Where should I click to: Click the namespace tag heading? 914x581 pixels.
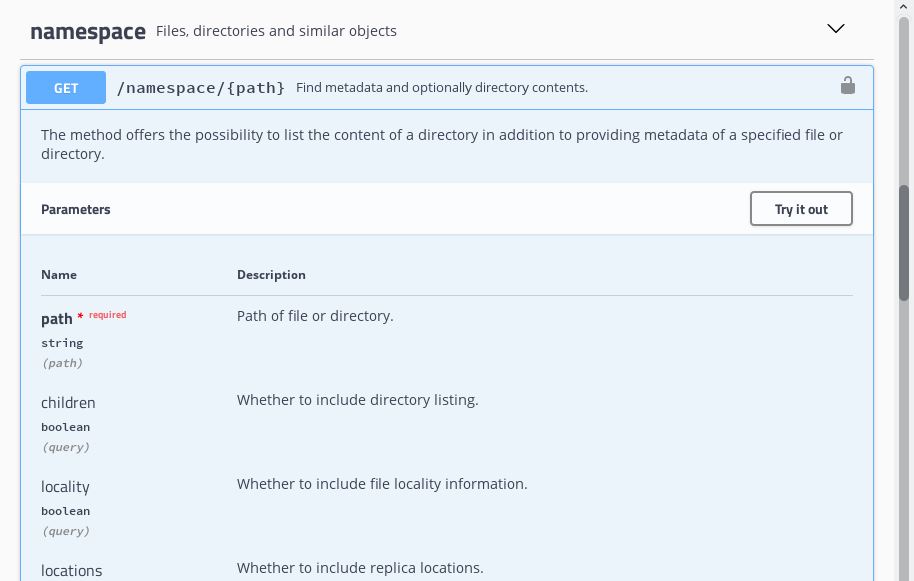[88, 31]
